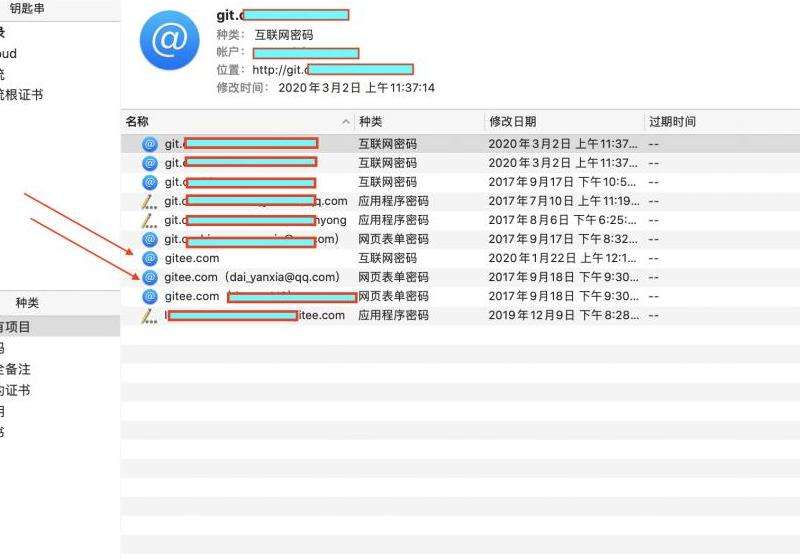The width and height of the screenshot is (800, 559).
Task: Click the large blue @ icon in the details header
Action: 170,40
